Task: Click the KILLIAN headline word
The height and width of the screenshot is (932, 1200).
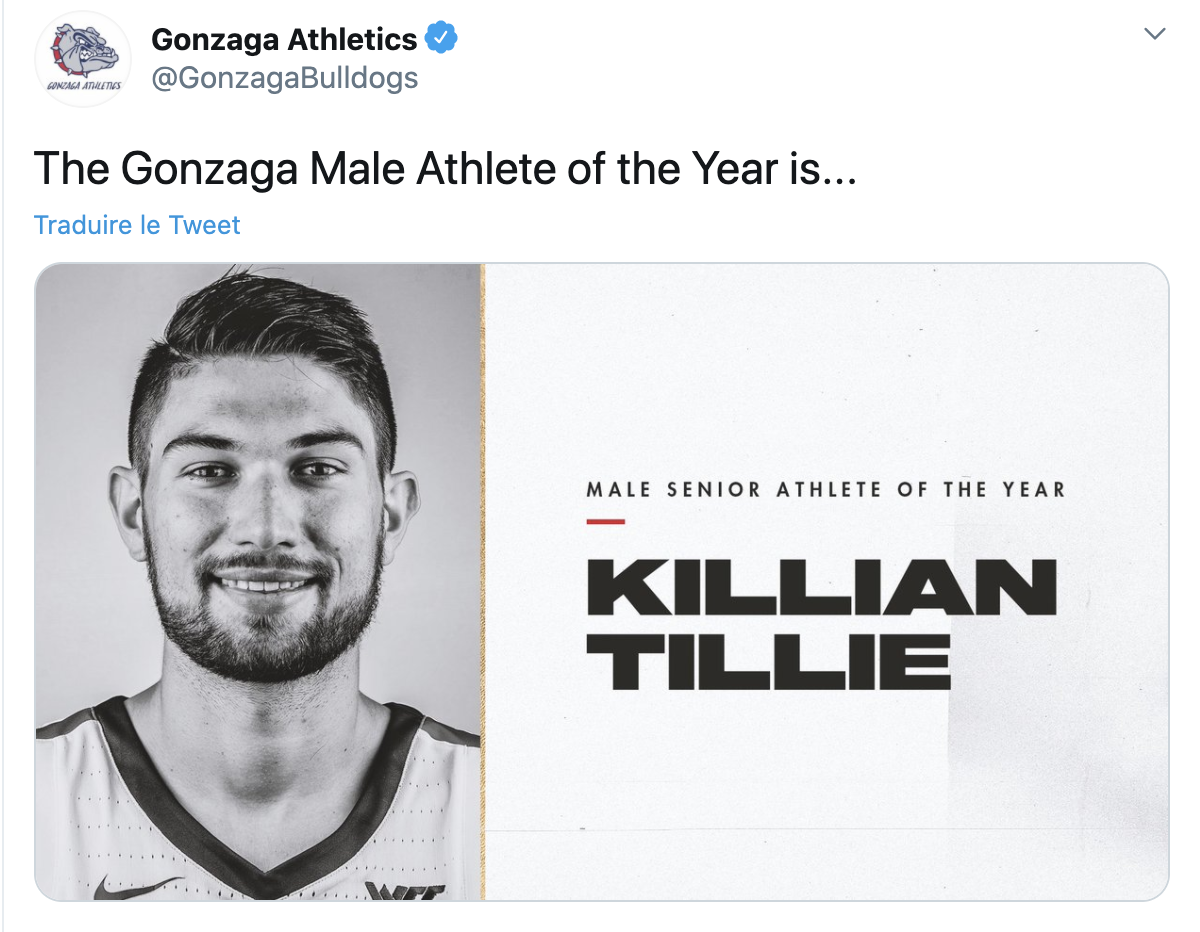Action: click(821, 587)
